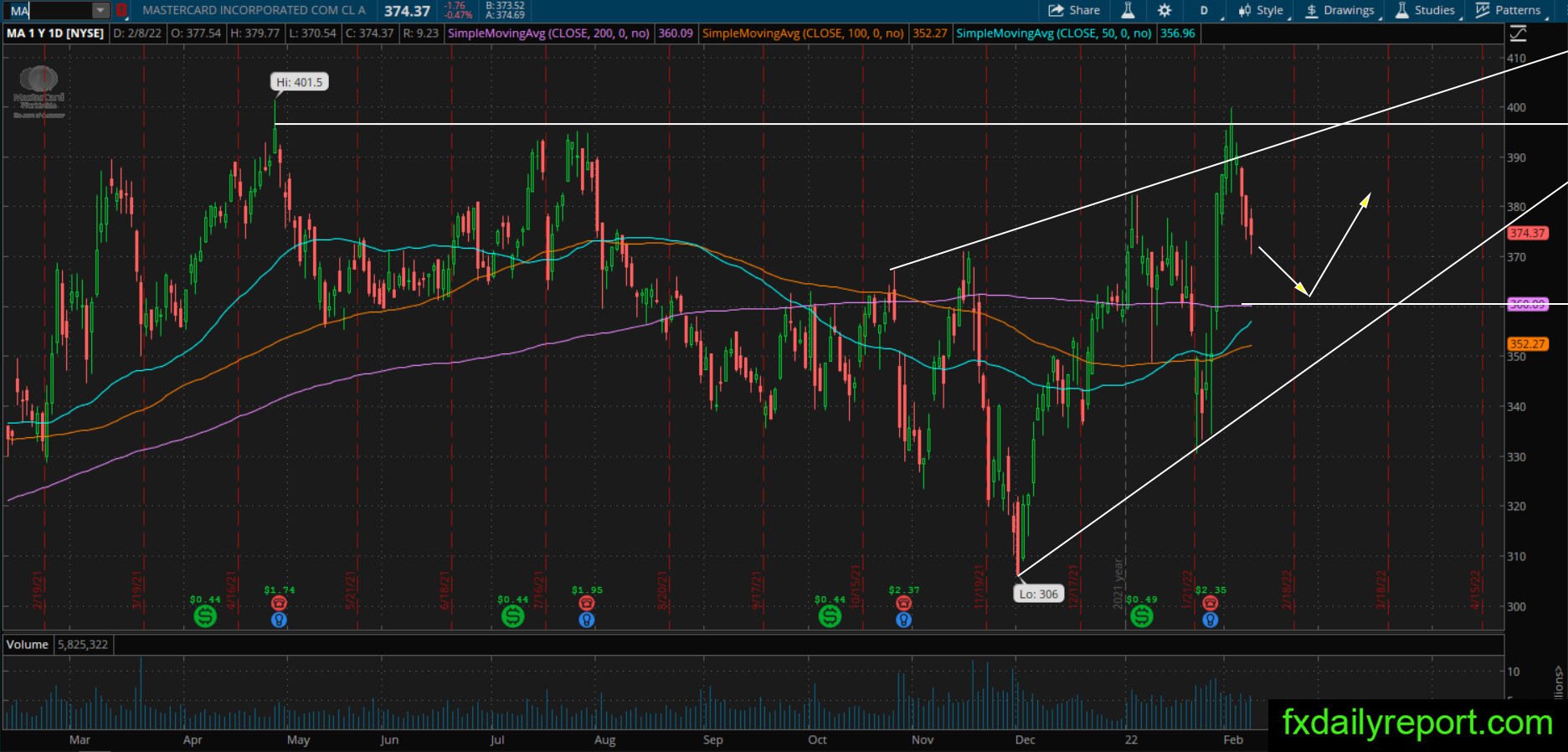Click the Lo: 306 price bubble
Screen dimensions: 1568x752
(x=1038, y=594)
